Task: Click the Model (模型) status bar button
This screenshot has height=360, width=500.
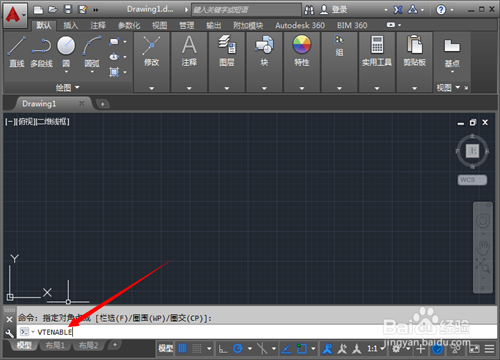Action: 165,349
